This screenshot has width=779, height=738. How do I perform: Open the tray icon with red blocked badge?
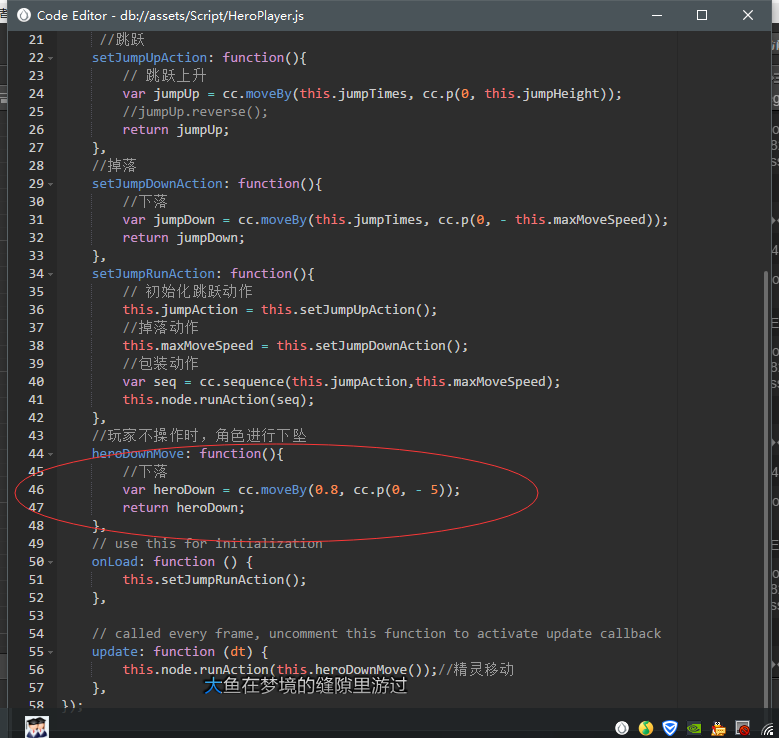click(743, 728)
